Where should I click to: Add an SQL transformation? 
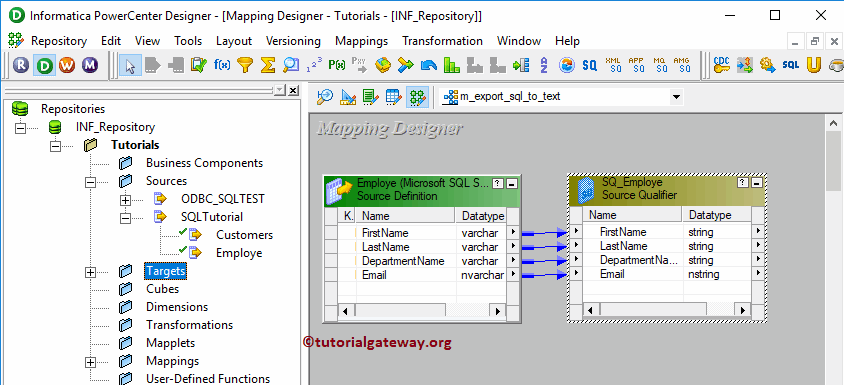point(791,65)
